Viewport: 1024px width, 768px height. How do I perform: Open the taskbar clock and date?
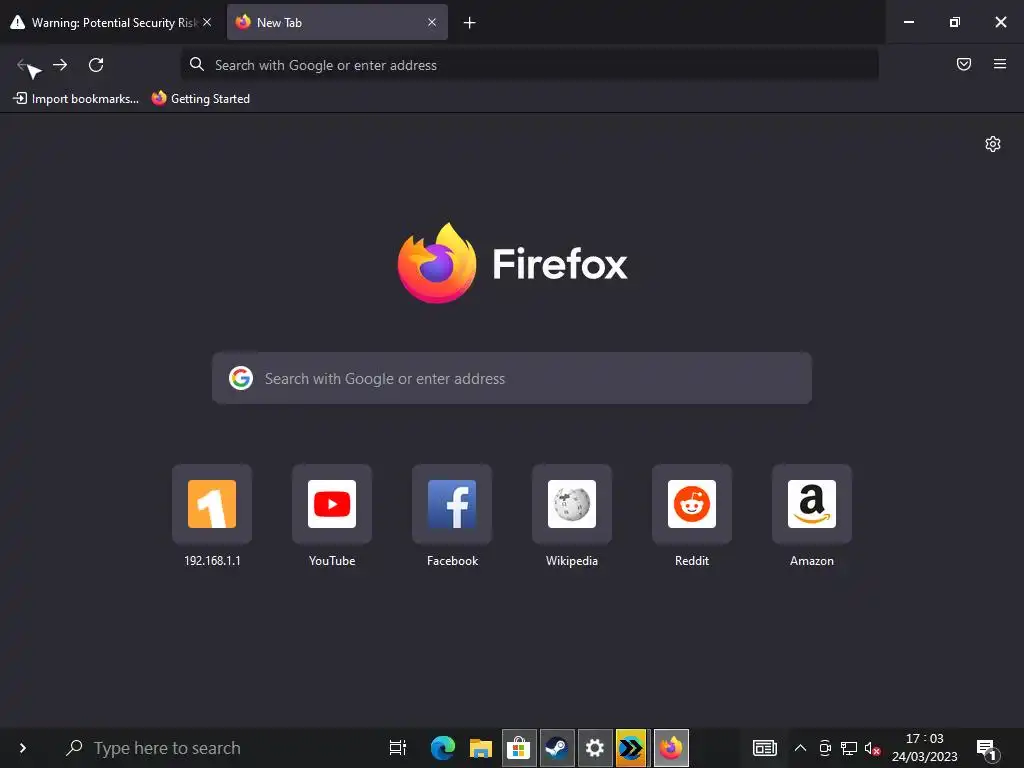coord(924,748)
